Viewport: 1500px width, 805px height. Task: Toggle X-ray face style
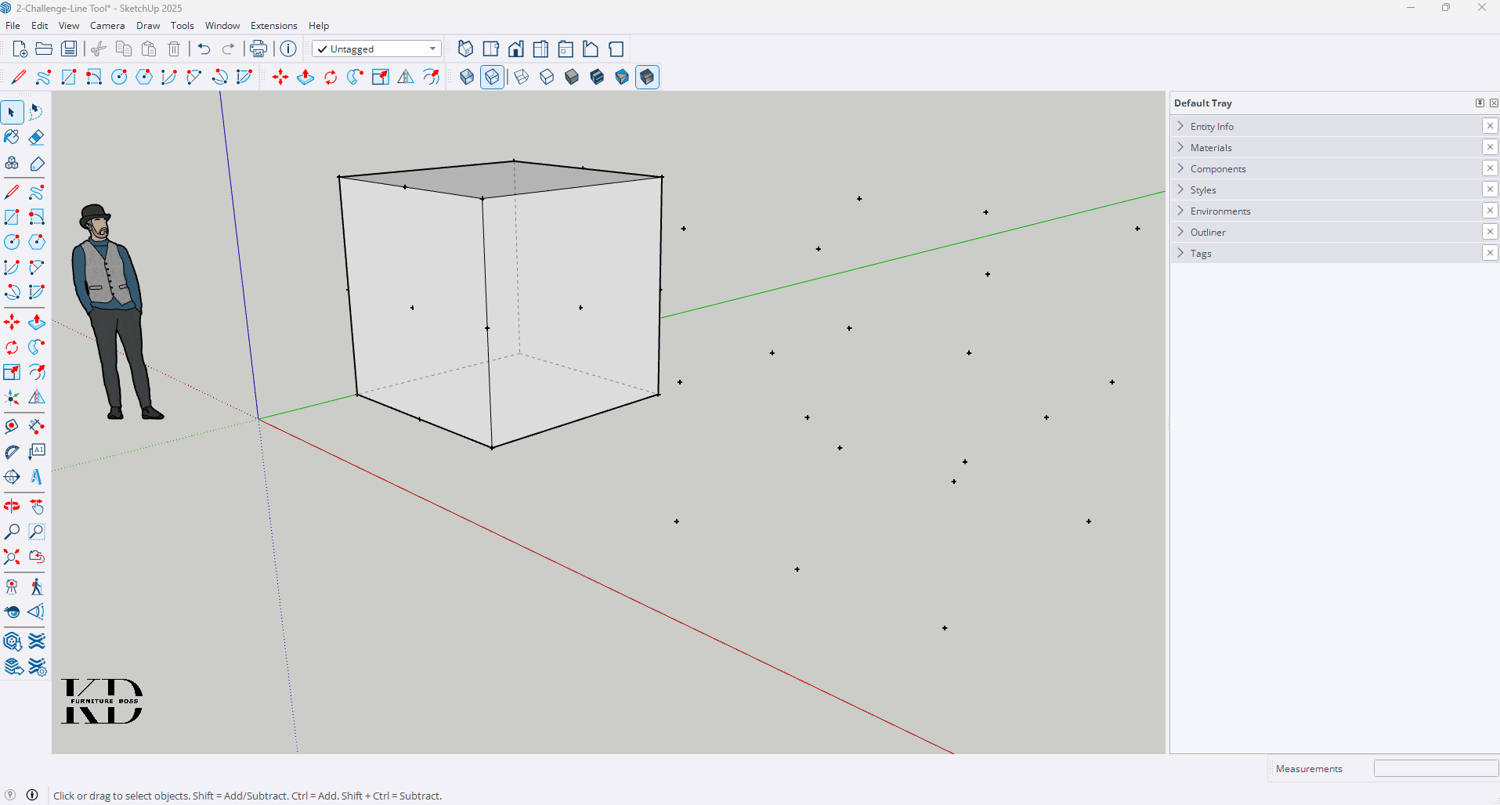[x=467, y=77]
